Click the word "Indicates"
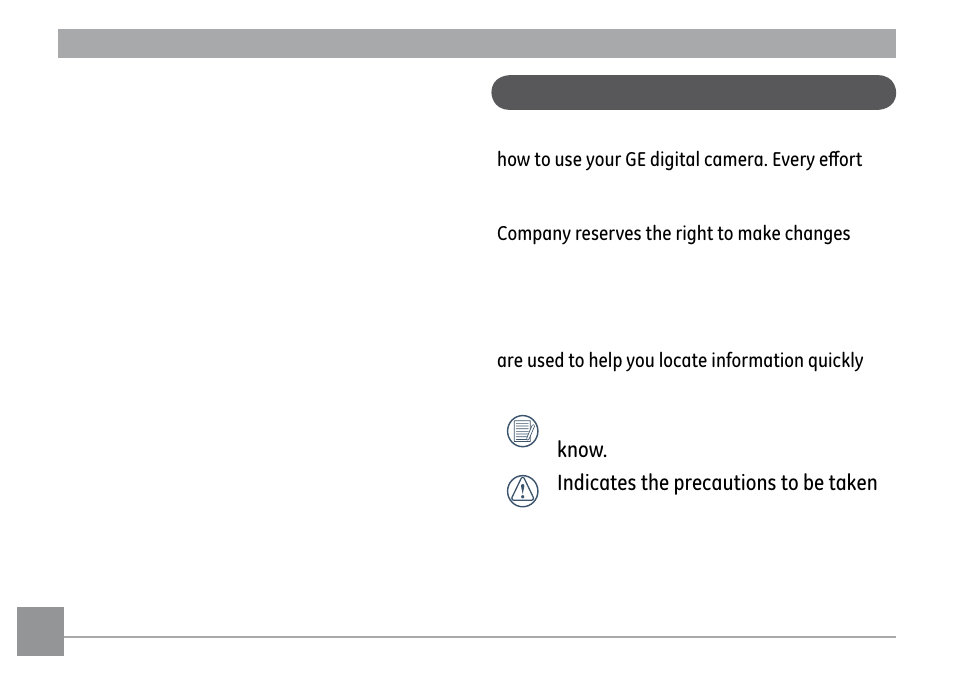The height and width of the screenshot is (694, 954). (x=596, y=483)
